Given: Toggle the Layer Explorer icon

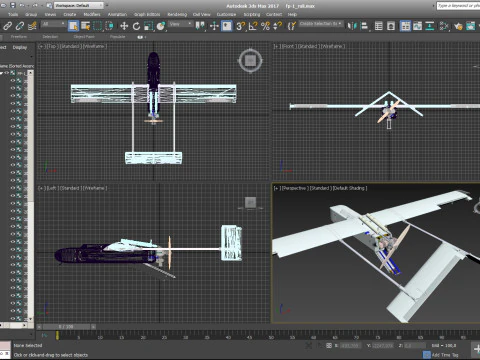Looking at the screenshot, I should (391, 26).
